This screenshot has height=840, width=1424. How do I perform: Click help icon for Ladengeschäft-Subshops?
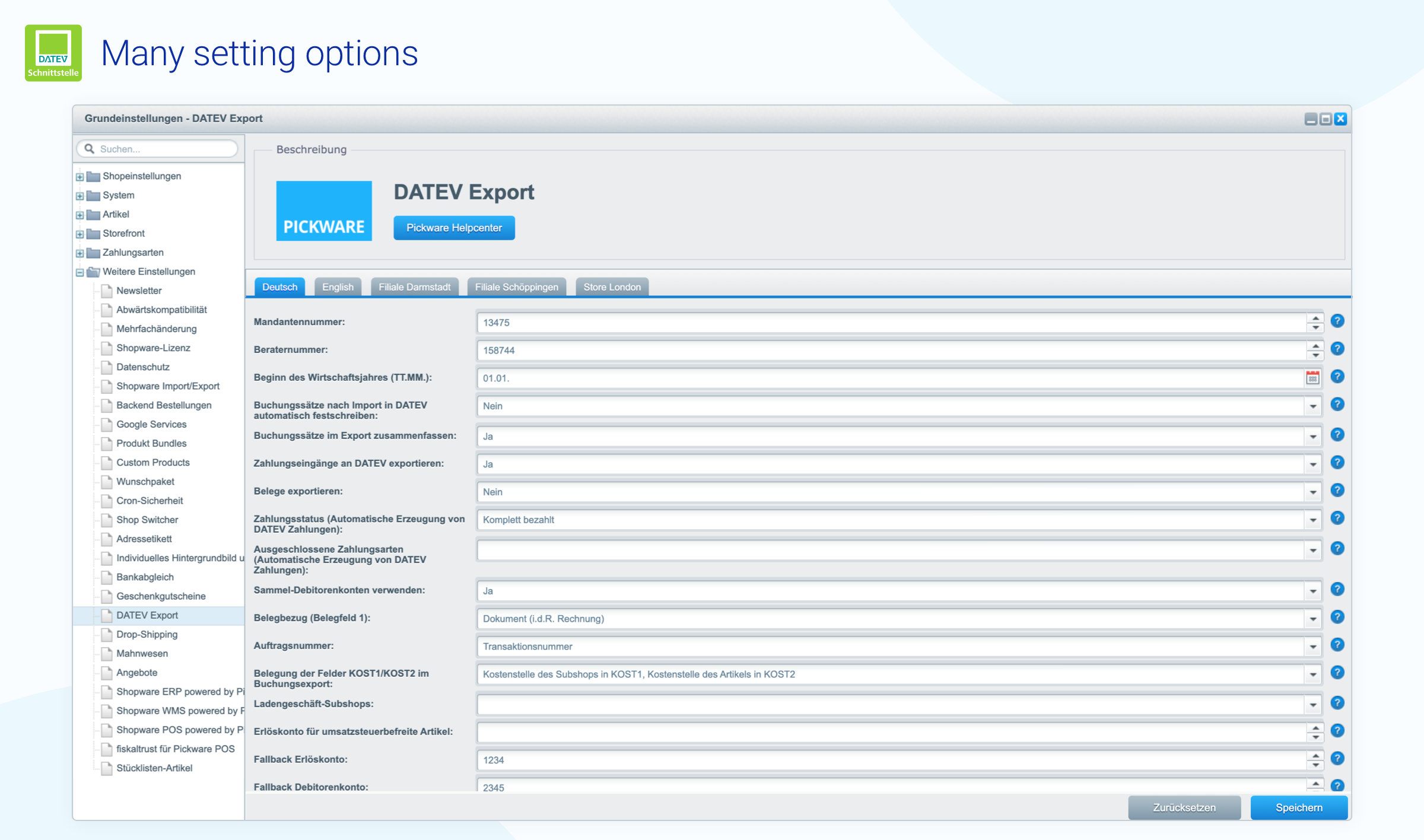(x=1337, y=704)
